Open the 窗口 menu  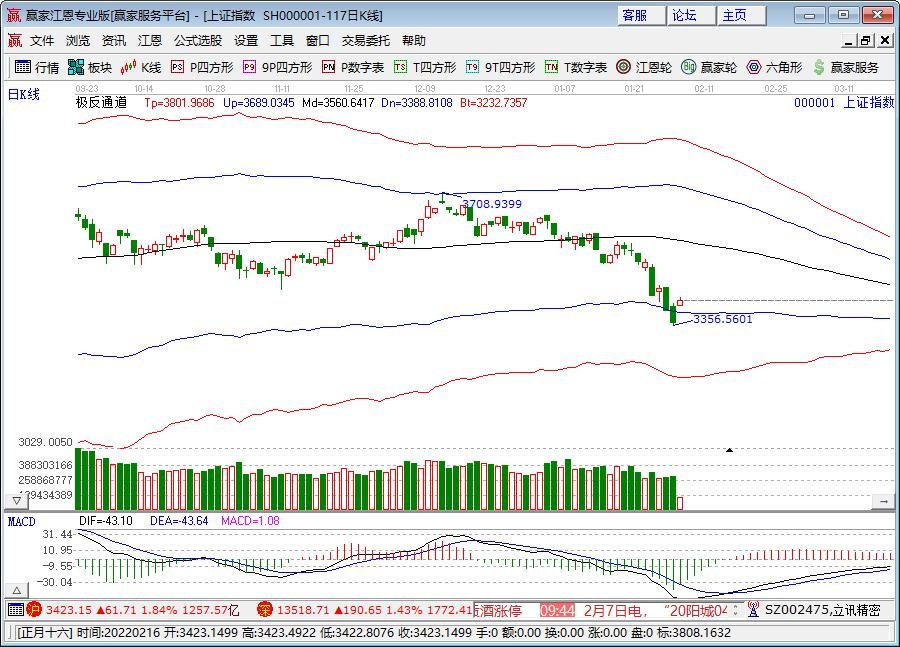click(318, 40)
